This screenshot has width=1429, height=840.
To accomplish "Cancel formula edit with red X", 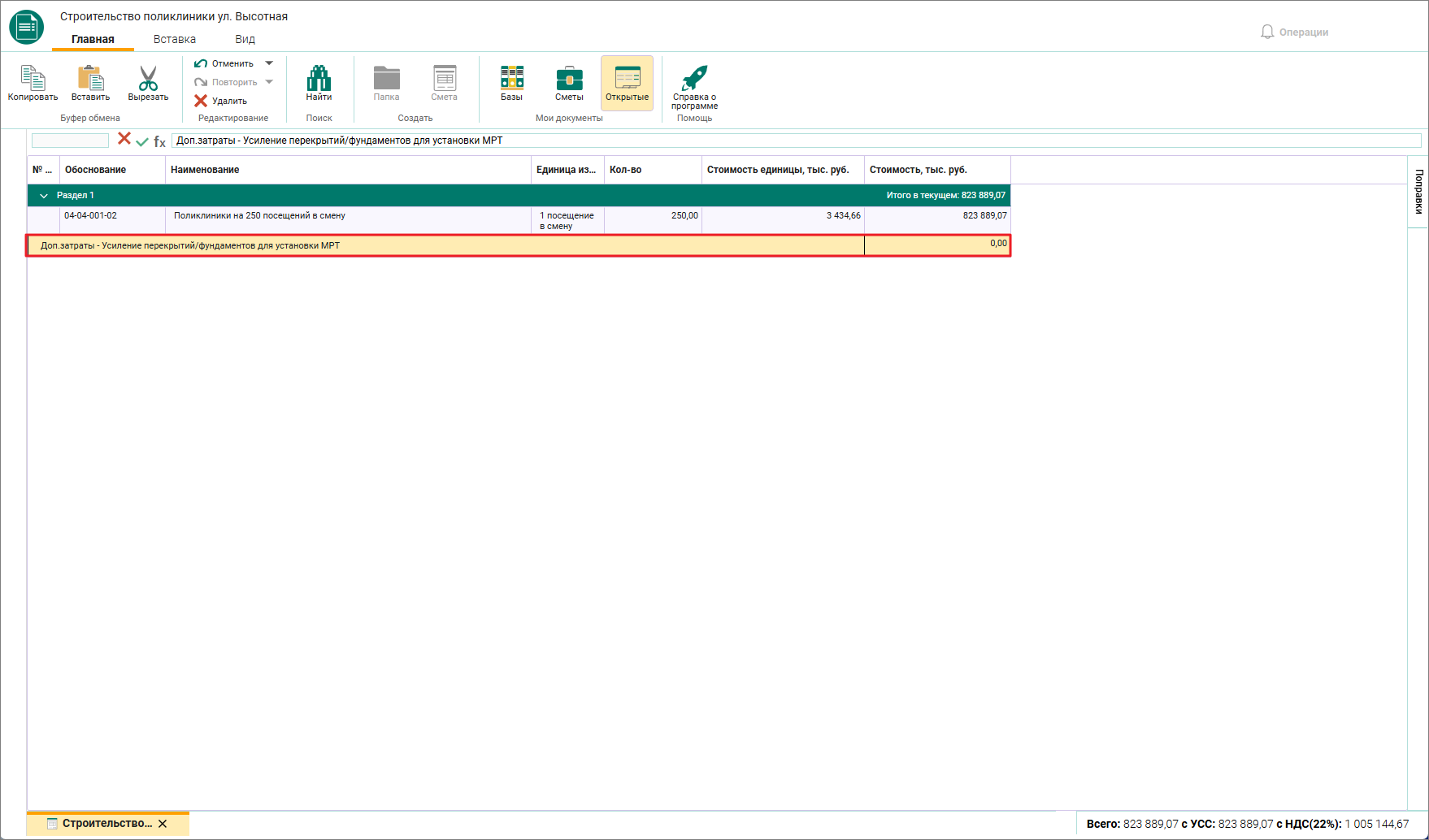I will 124,138.
